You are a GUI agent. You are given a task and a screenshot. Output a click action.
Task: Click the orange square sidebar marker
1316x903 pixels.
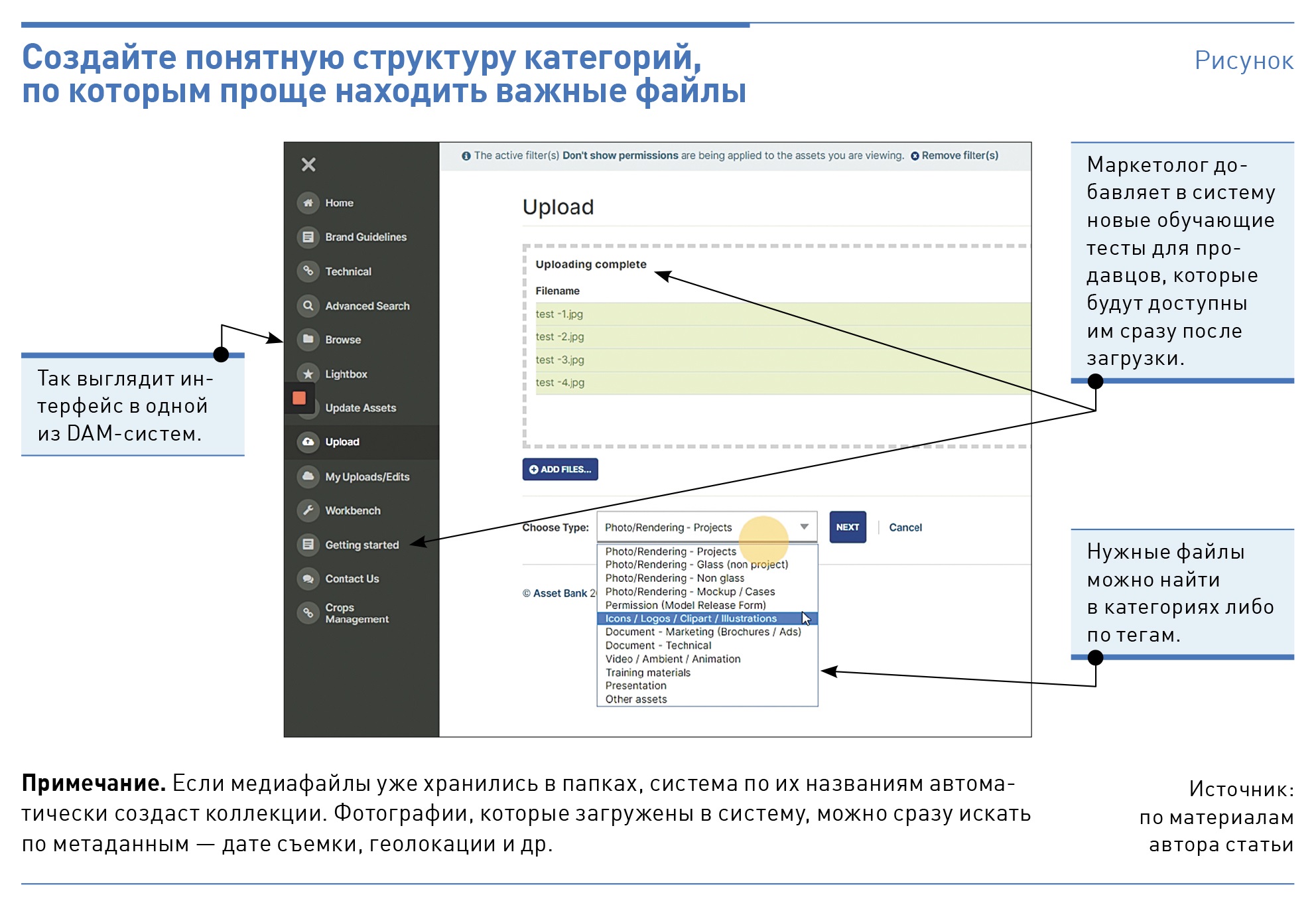[299, 397]
